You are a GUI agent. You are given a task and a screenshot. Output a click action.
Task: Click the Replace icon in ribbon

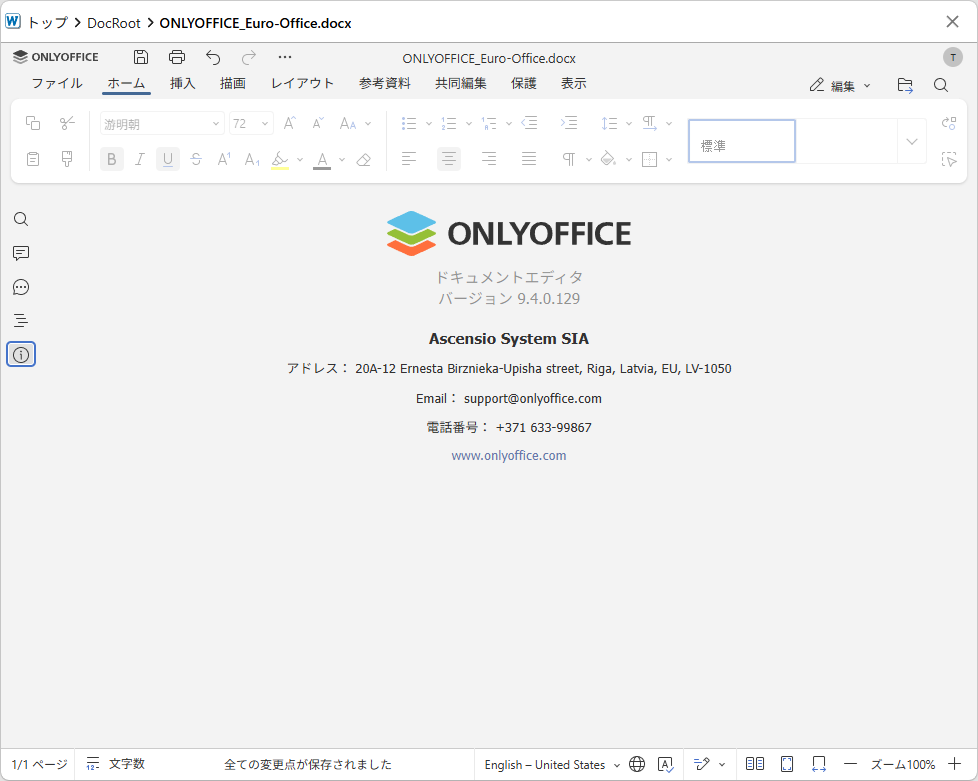coord(949,123)
